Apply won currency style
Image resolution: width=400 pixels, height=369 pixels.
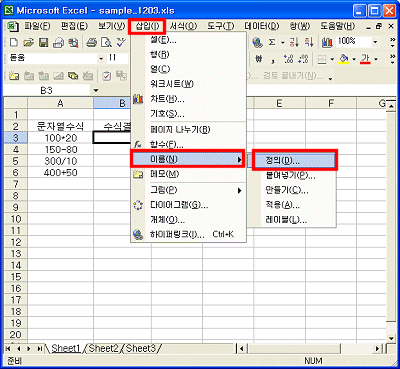point(259,59)
